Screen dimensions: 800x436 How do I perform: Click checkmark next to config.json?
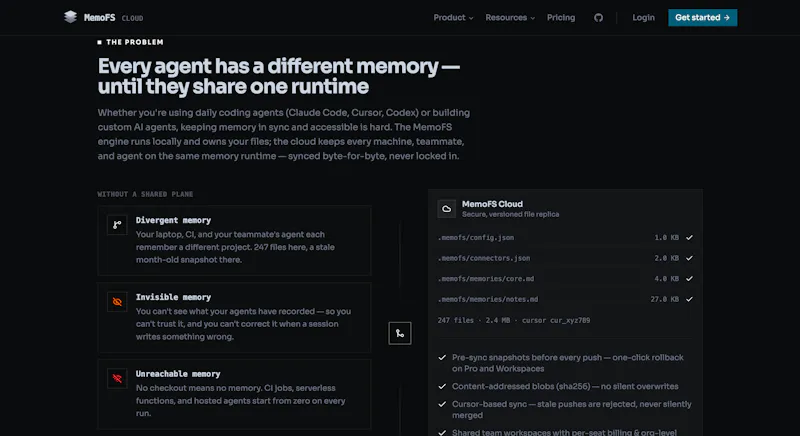point(689,238)
